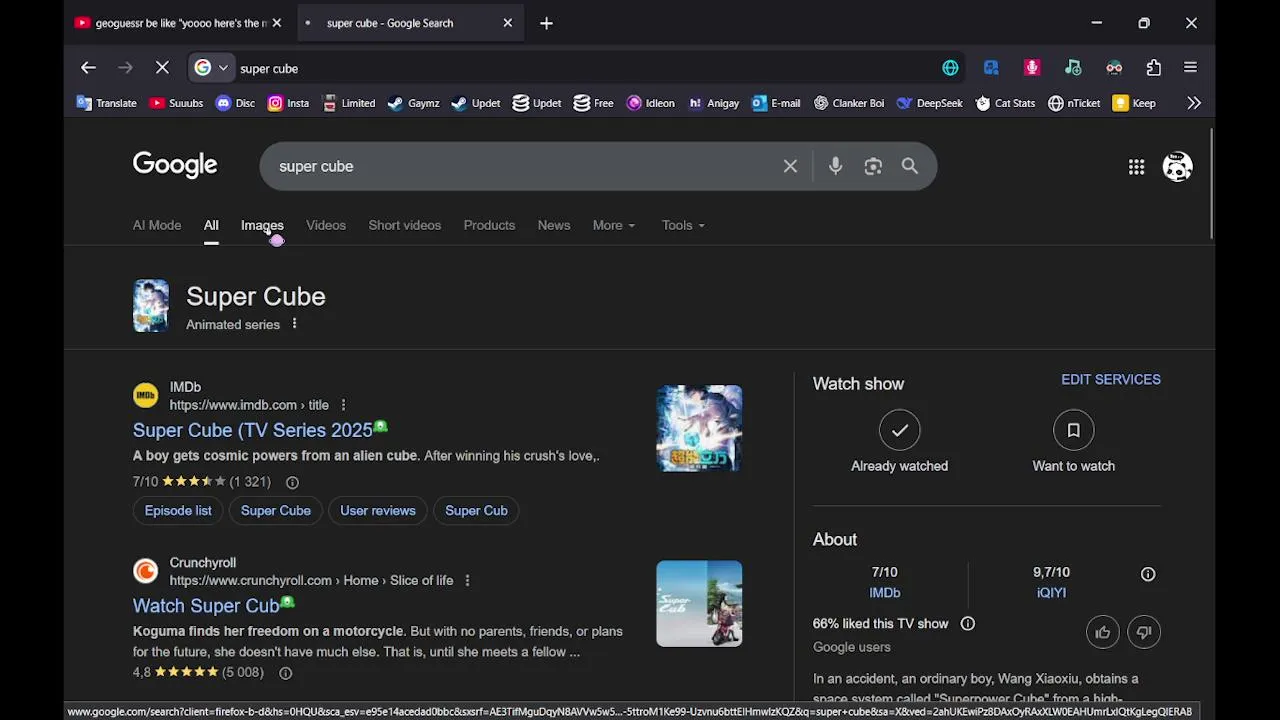
Task: Open options next to Animated series
Action: coord(294,324)
